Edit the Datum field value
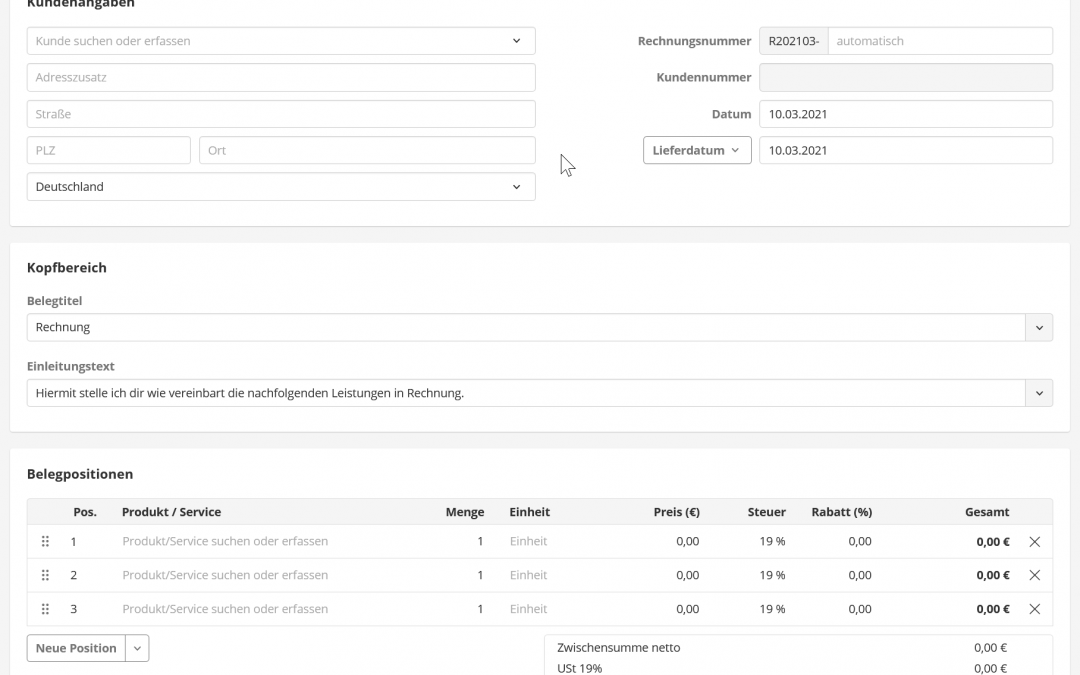1080x675 pixels. (905, 114)
